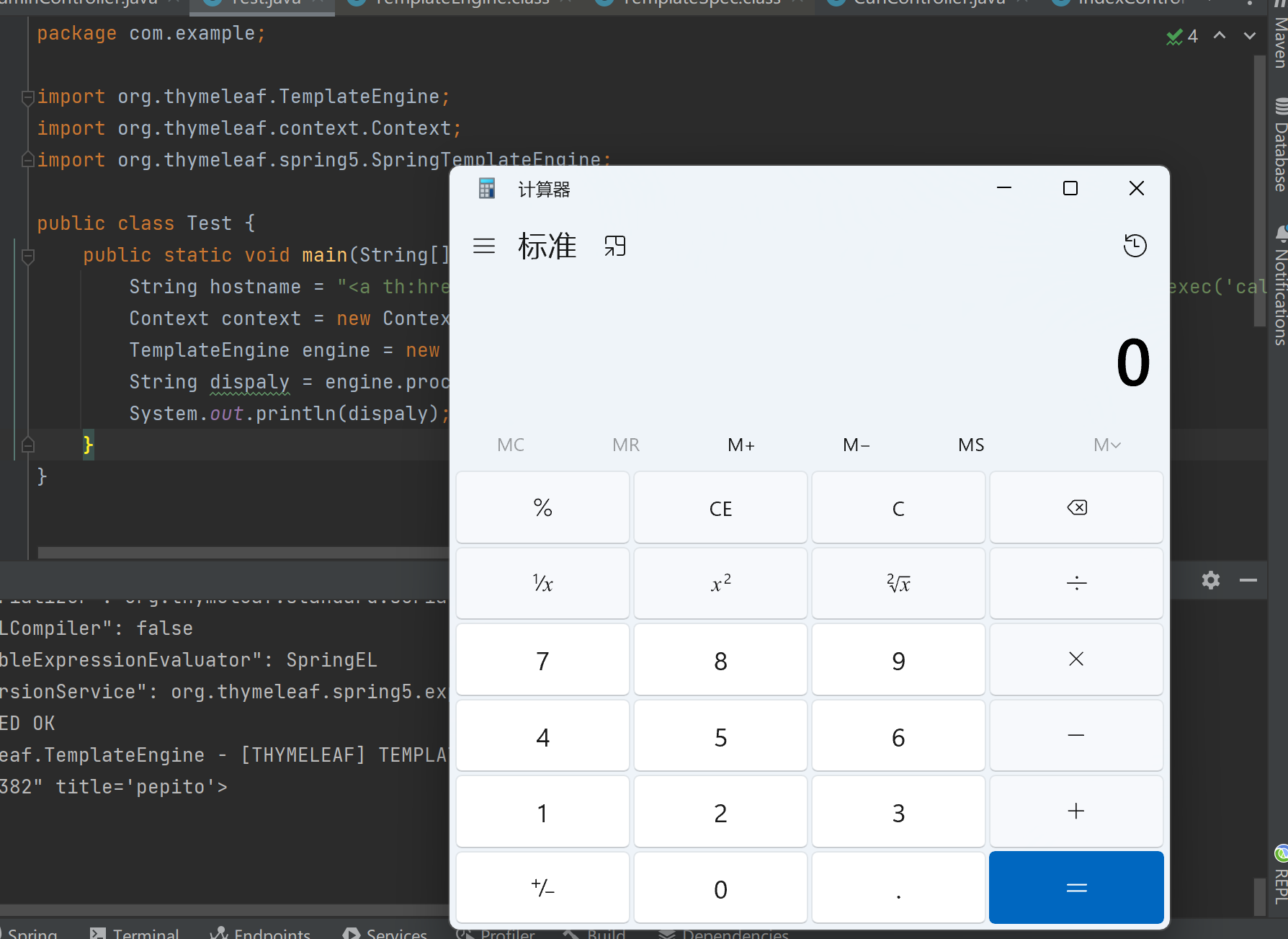Screen dimensions: 1288x939
Task: Jump to next highlighted problem arrow
Action: coord(1250,36)
